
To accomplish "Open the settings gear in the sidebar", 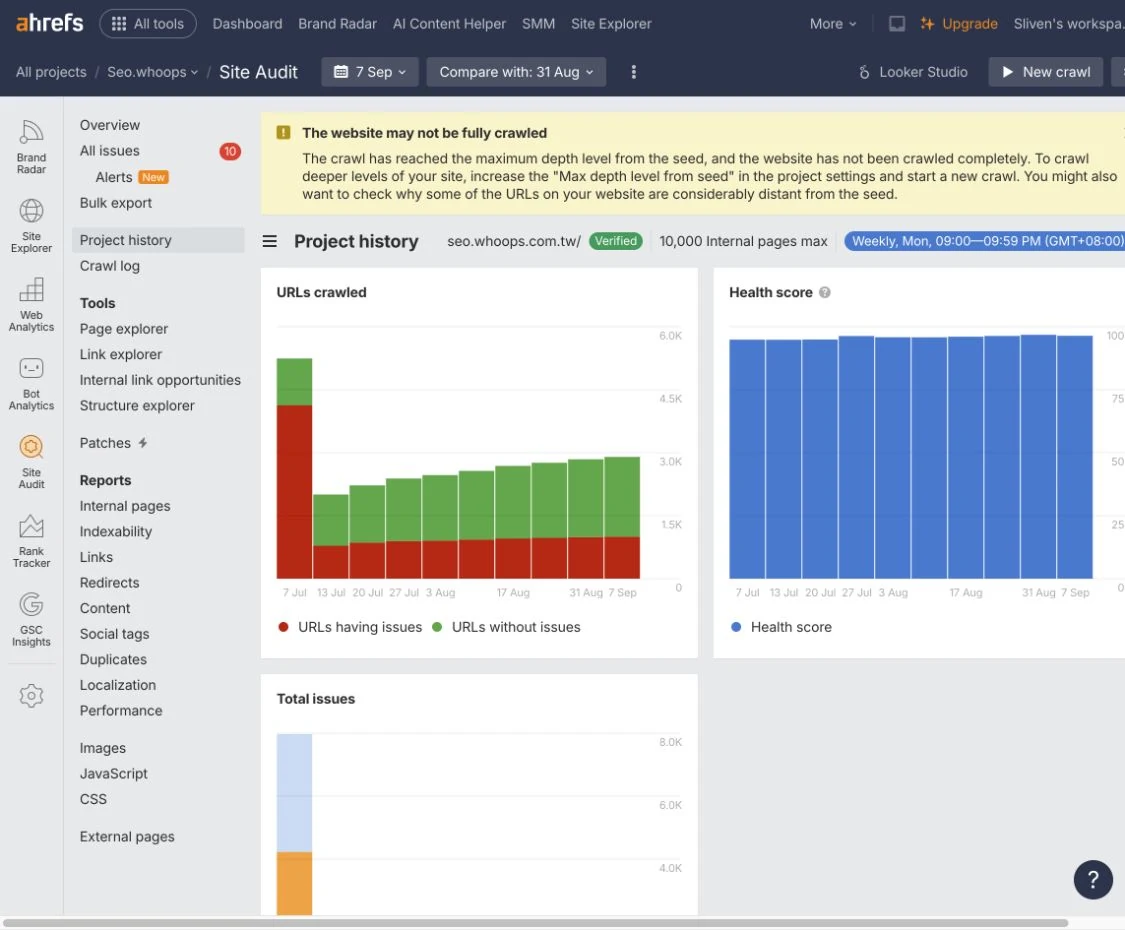I will 32,695.
